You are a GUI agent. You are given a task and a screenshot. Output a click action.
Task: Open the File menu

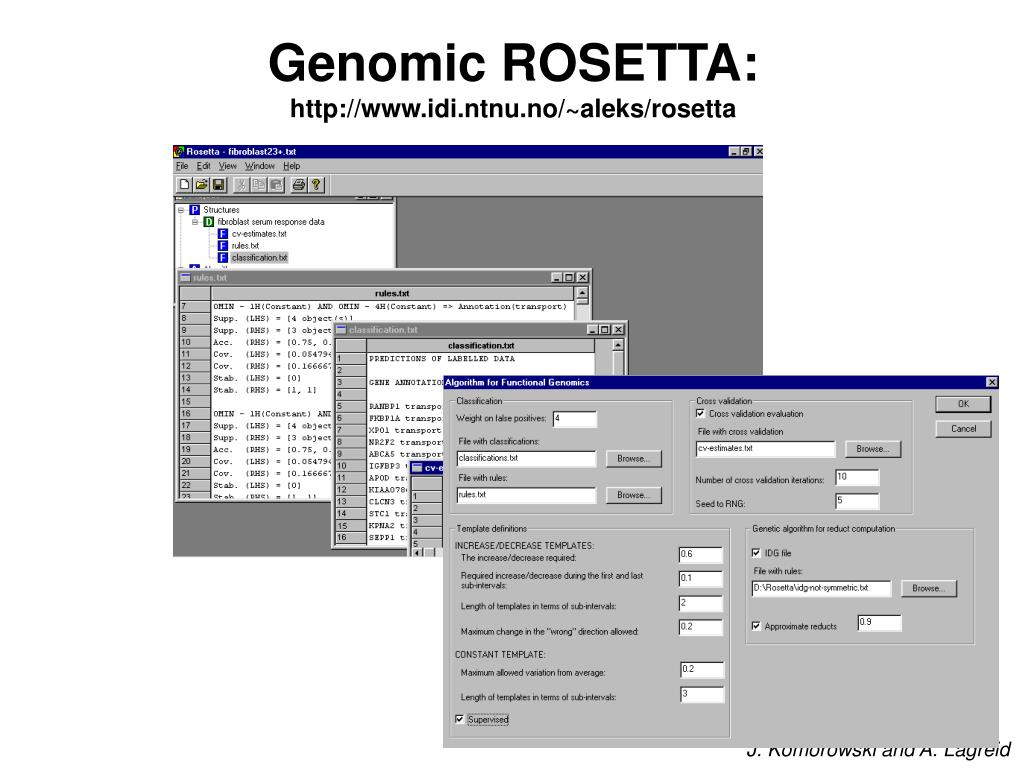point(182,166)
